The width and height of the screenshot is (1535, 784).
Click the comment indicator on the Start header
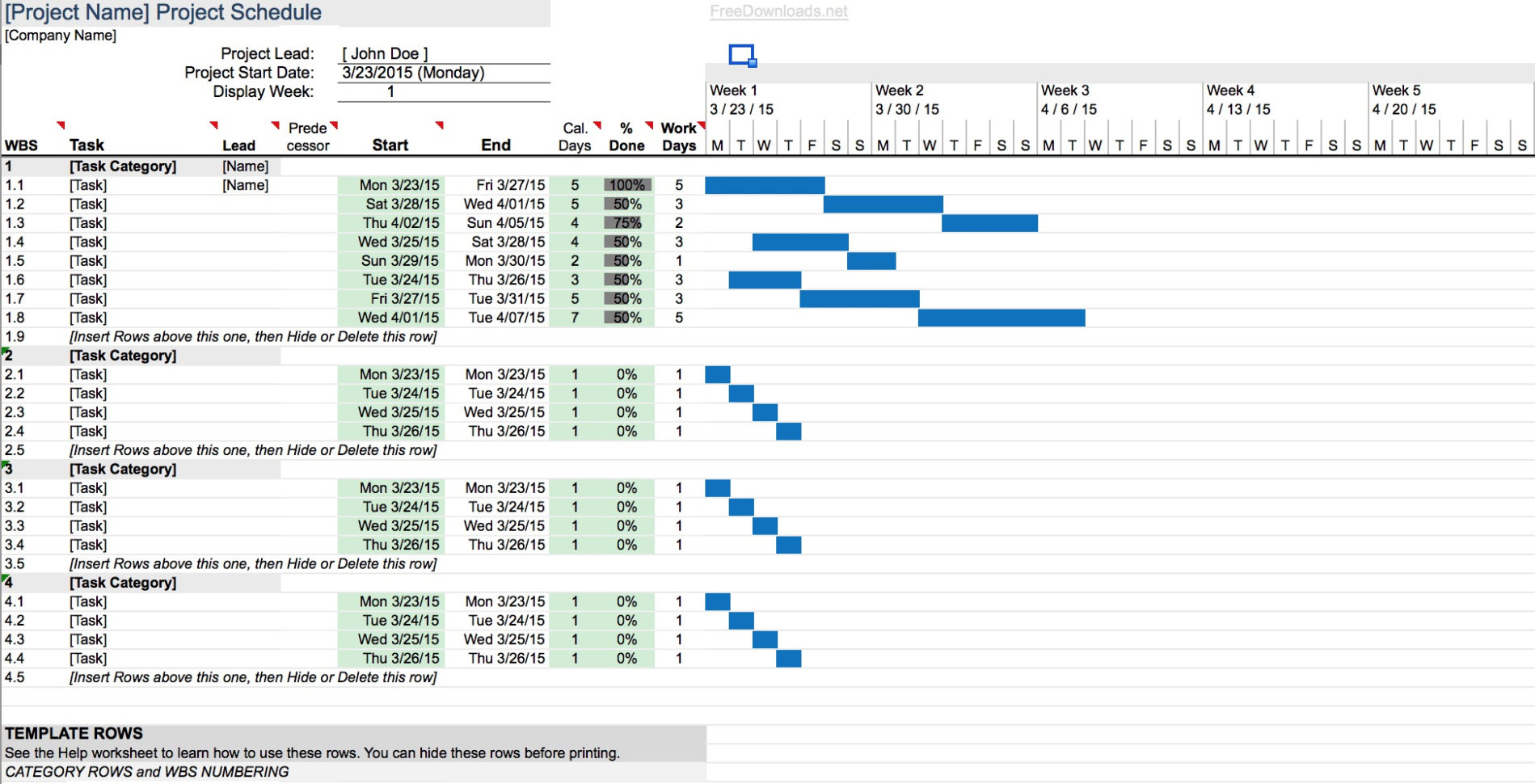tap(439, 125)
